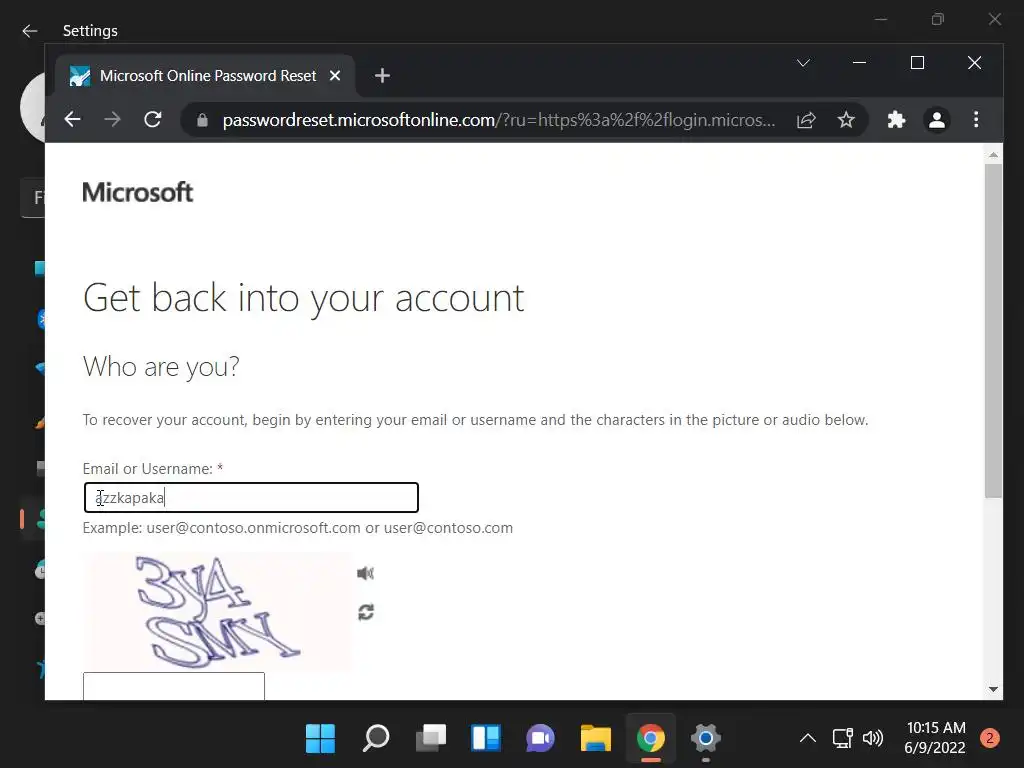The width and height of the screenshot is (1024, 768).
Task: Open taskbar Search
Action: (x=376, y=739)
